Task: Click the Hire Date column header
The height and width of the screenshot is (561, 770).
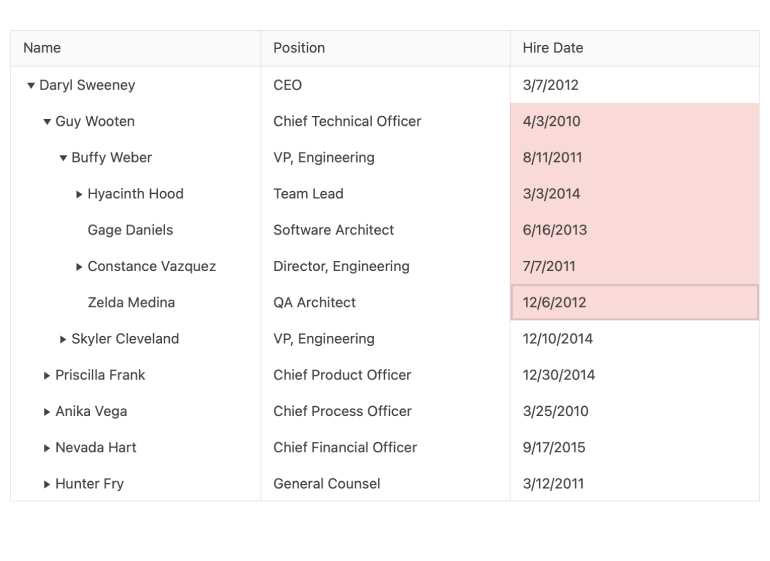Action: coord(553,48)
